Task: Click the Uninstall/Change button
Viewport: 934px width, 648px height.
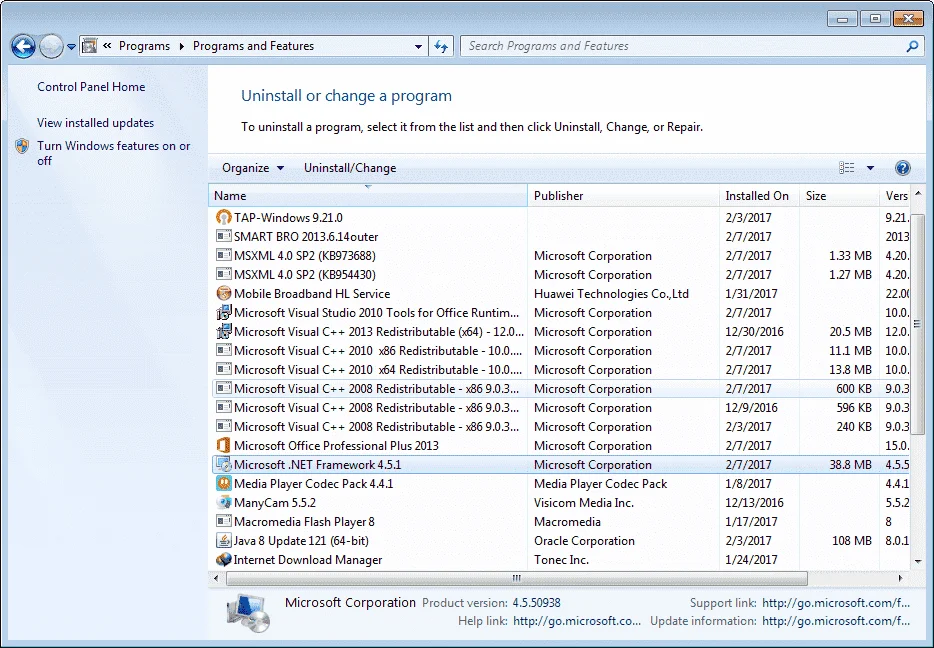Action: 350,168
